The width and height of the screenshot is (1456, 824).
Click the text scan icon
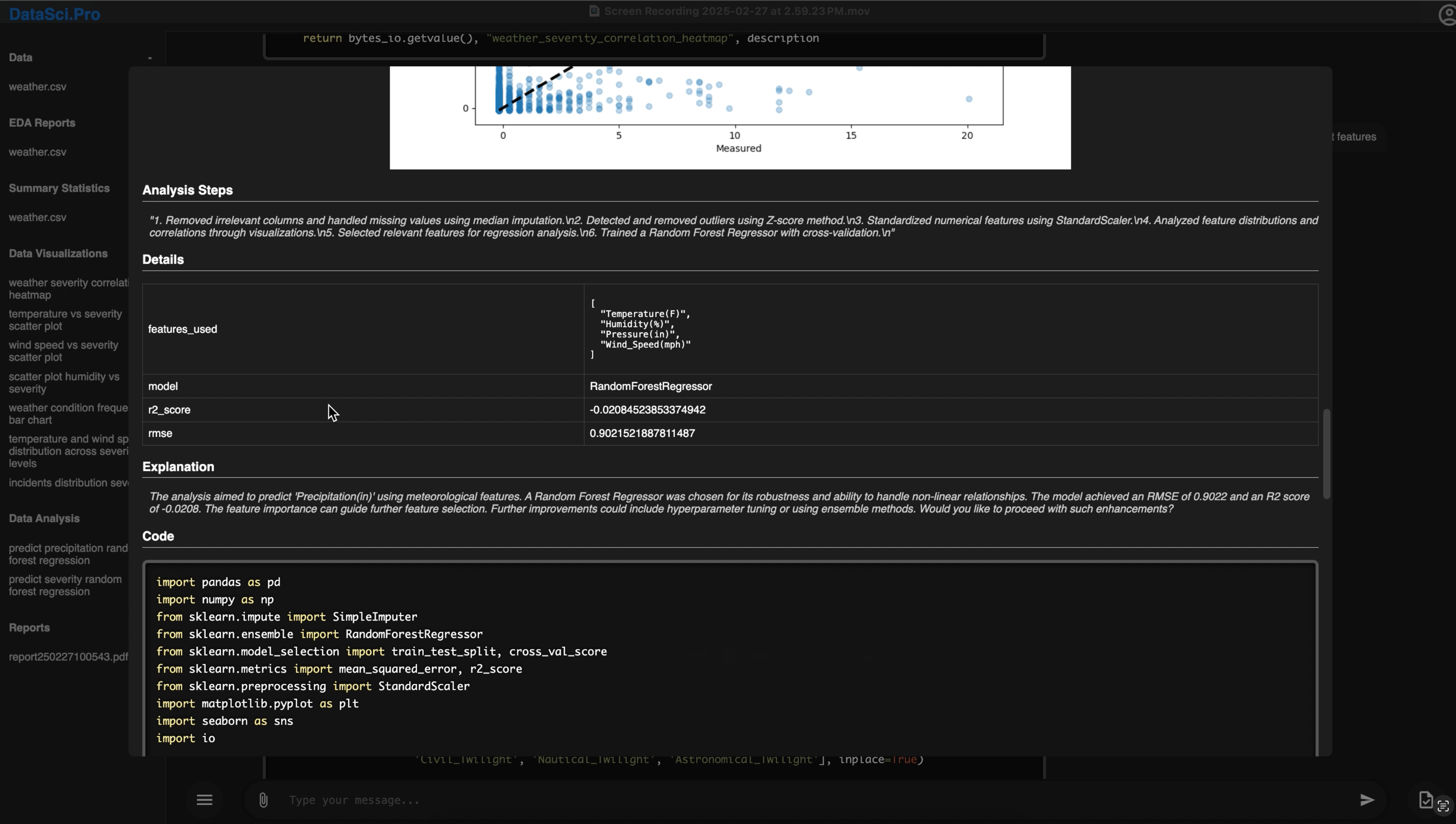click(1444, 805)
